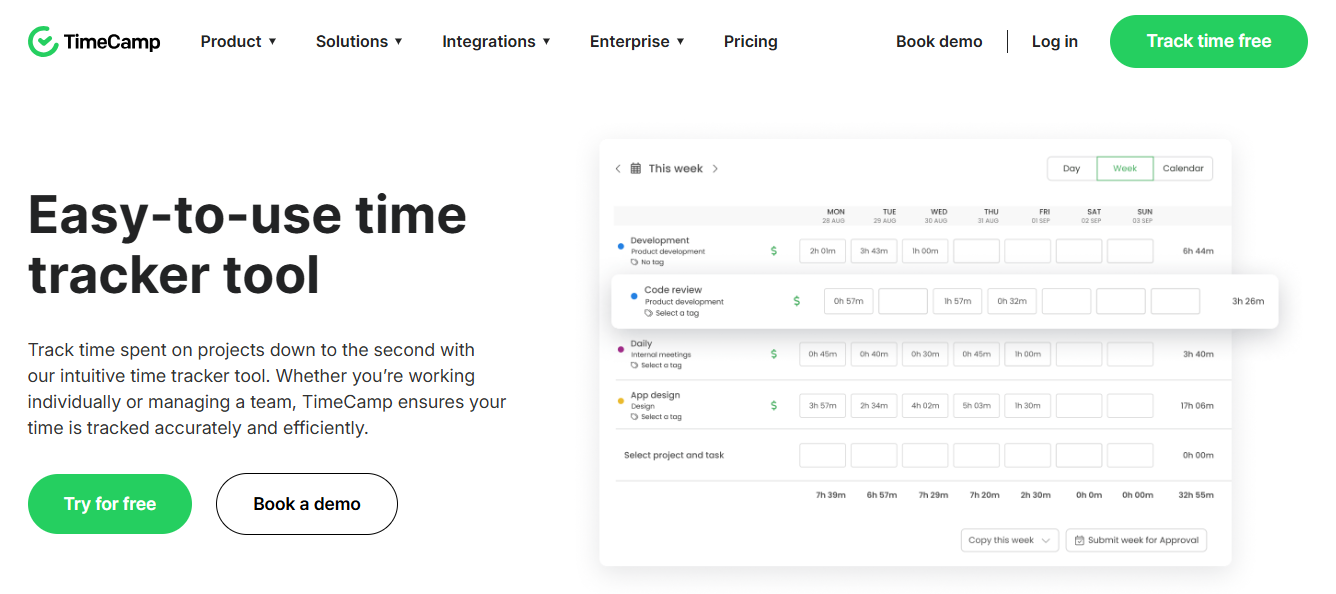
Task: Click the 3h 57m App design cell
Action: (x=823, y=406)
